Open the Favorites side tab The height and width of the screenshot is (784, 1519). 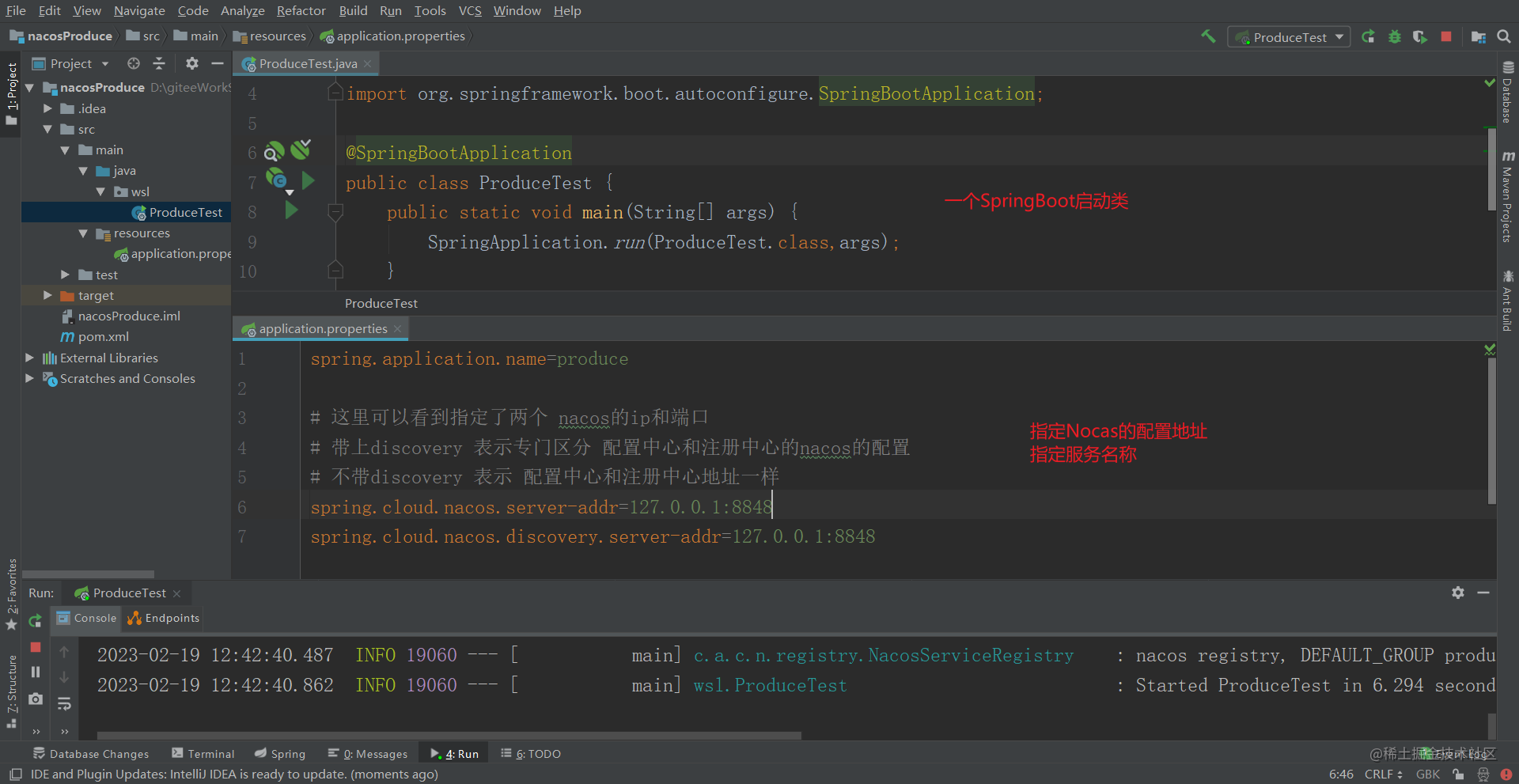pos(11,594)
